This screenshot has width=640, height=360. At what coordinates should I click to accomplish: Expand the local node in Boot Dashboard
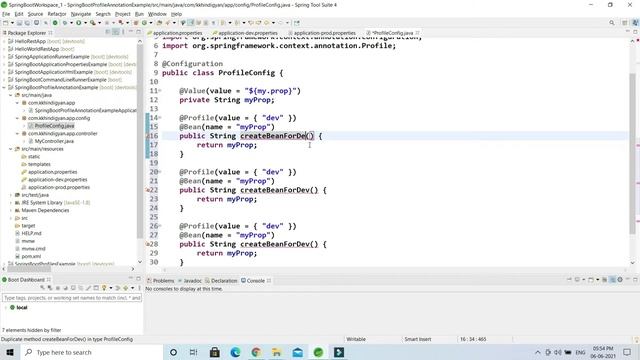point(6,307)
